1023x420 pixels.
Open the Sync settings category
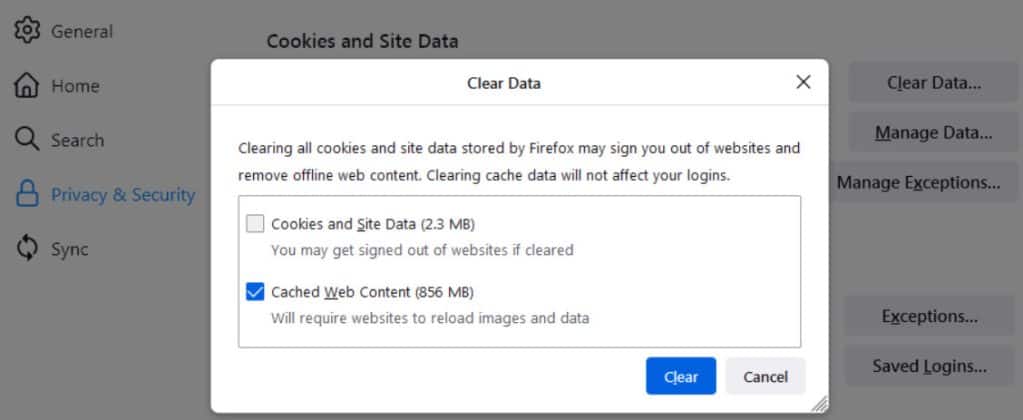(x=70, y=249)
